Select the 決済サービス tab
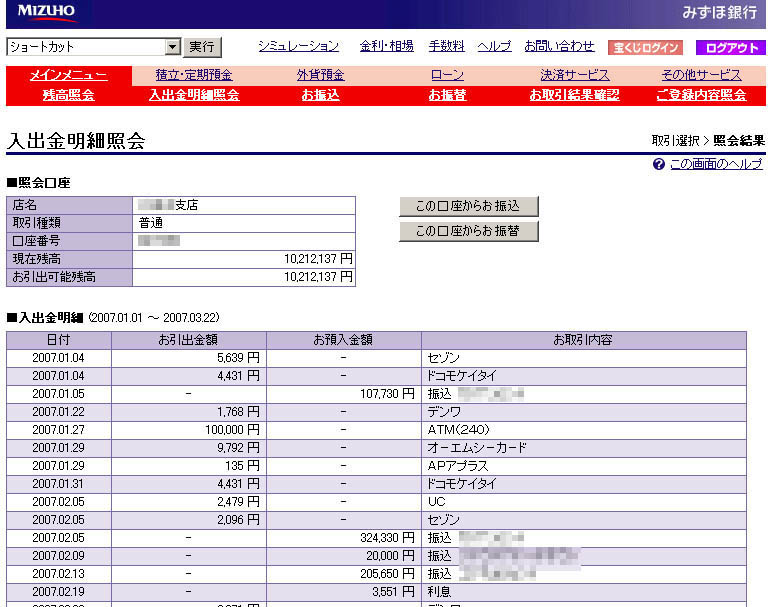769x607 pixels. click(575, 75)
